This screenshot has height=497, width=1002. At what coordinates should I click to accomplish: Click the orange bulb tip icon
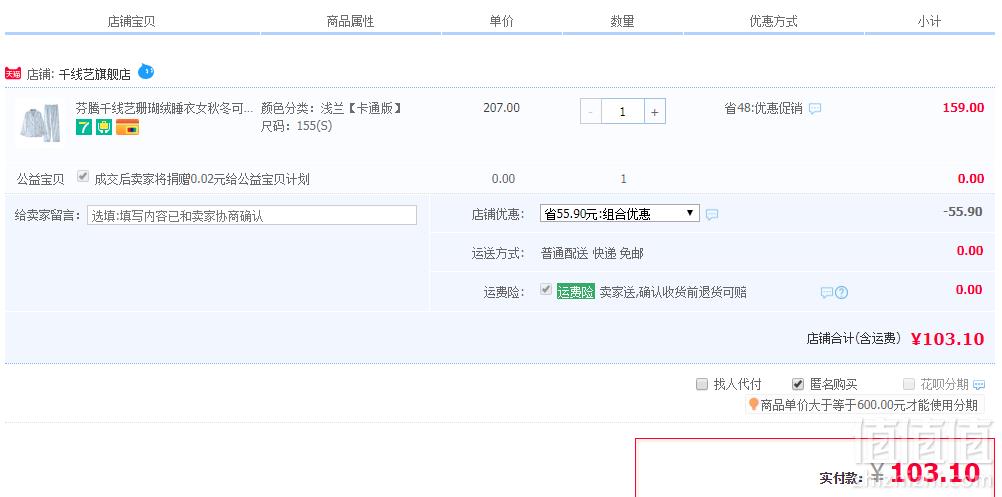(x=753, y=404)
